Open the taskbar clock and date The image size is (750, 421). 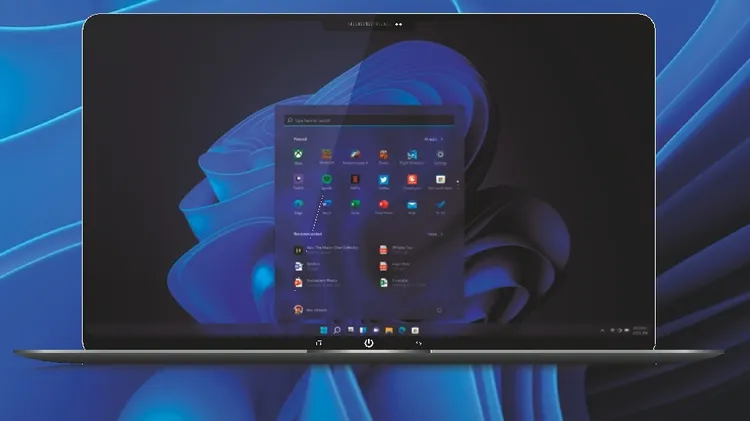point(640,330)
